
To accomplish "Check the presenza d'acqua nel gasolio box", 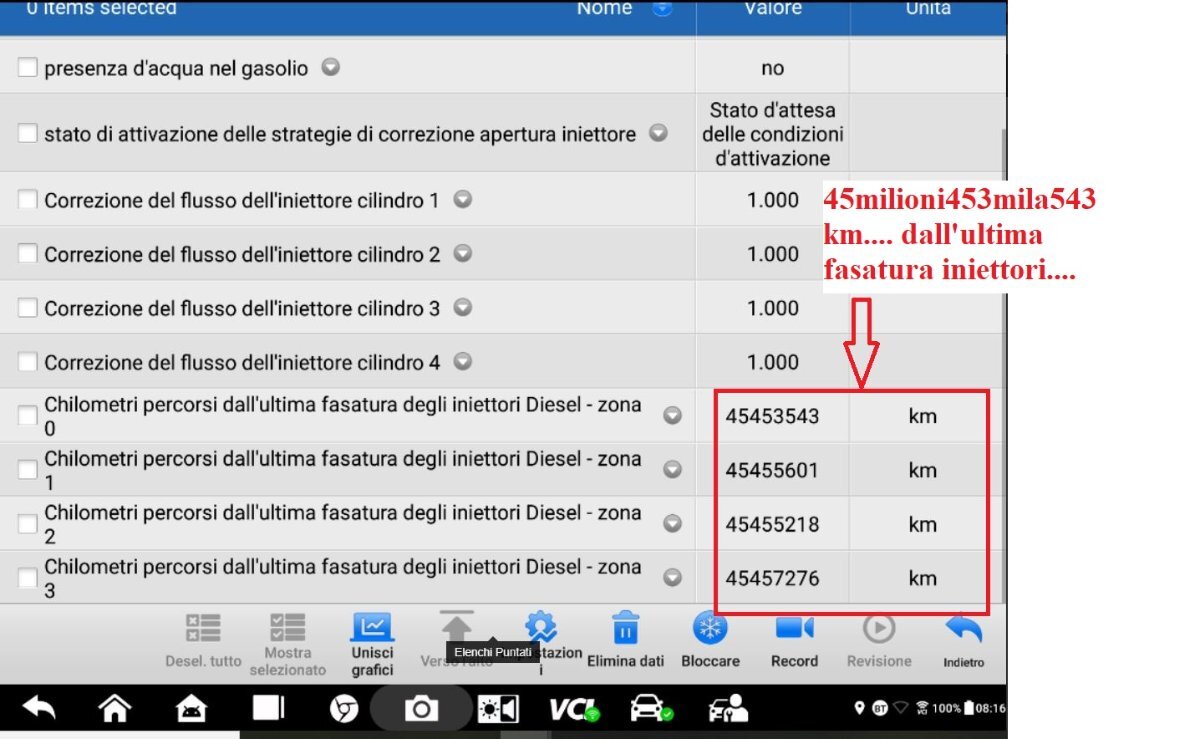I will tap(28, 68).
